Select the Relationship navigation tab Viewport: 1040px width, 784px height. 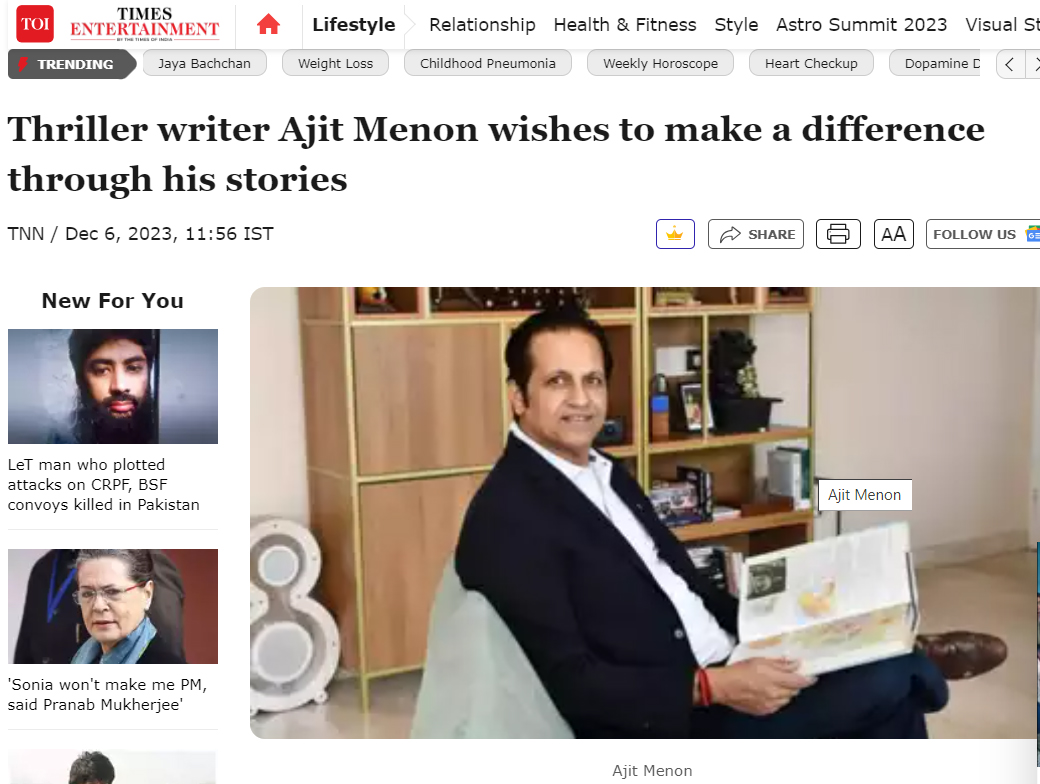click(482, 24)
